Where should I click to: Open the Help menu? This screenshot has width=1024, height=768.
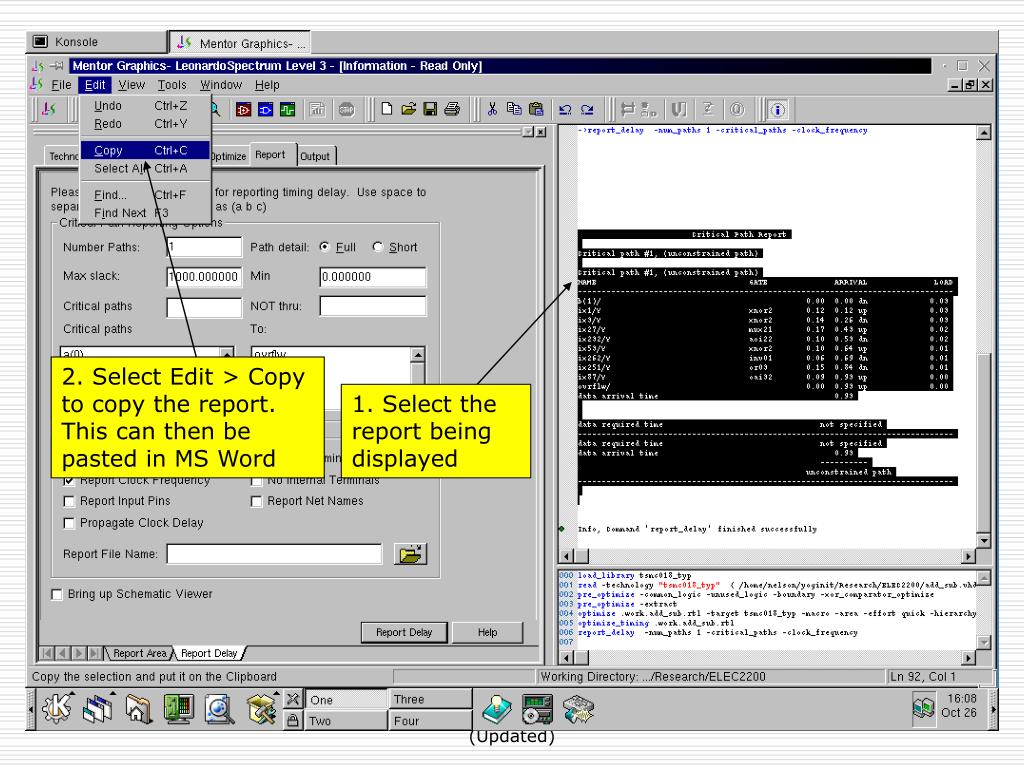(x=267, y=85)
